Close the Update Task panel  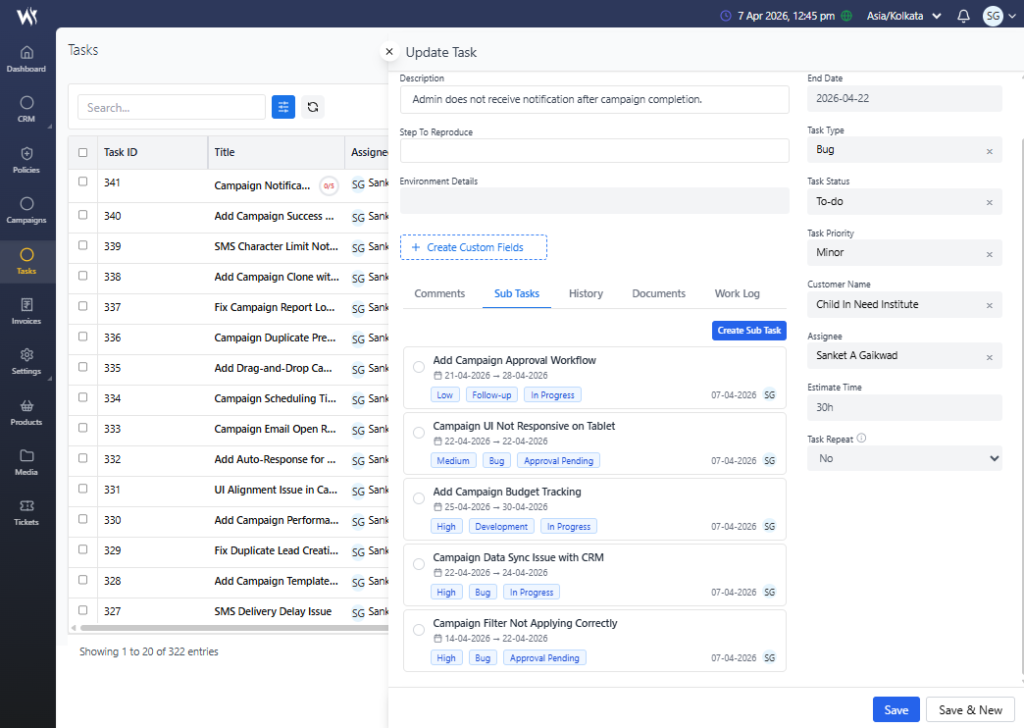pyautogui.click(x=389, y=52)
